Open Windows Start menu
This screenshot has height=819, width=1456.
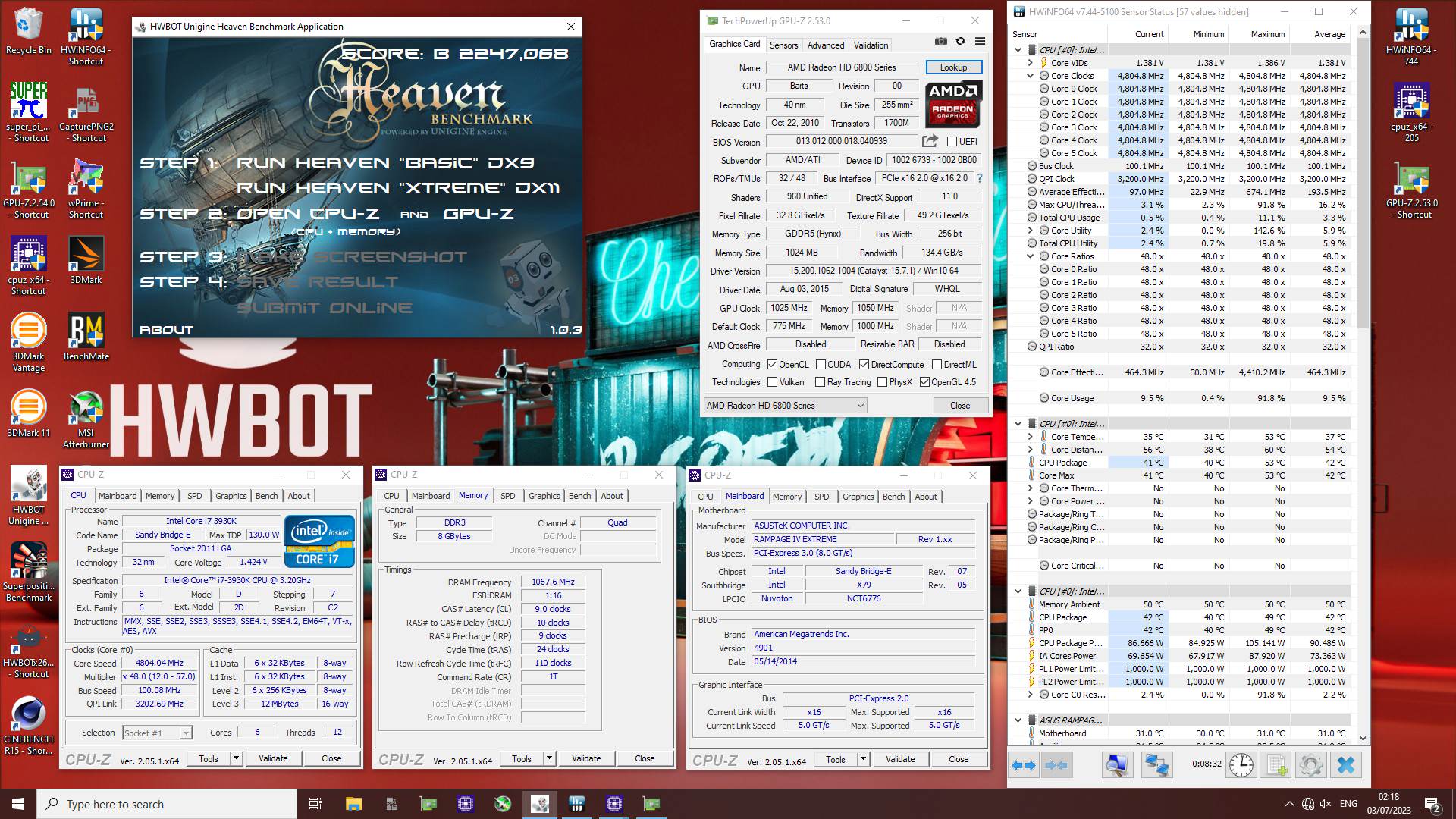(18, 804)
